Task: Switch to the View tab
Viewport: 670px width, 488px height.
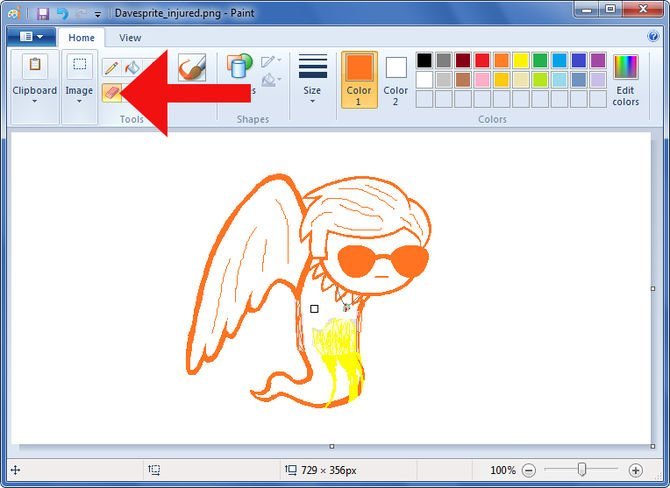Action: 130,38
